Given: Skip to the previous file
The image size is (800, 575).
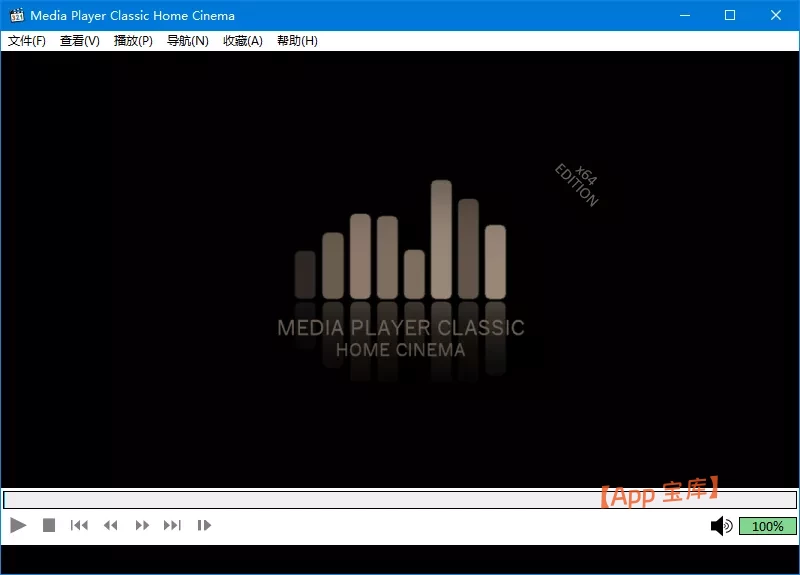Looking at the screenshot, I should click(x=79, y=525).
